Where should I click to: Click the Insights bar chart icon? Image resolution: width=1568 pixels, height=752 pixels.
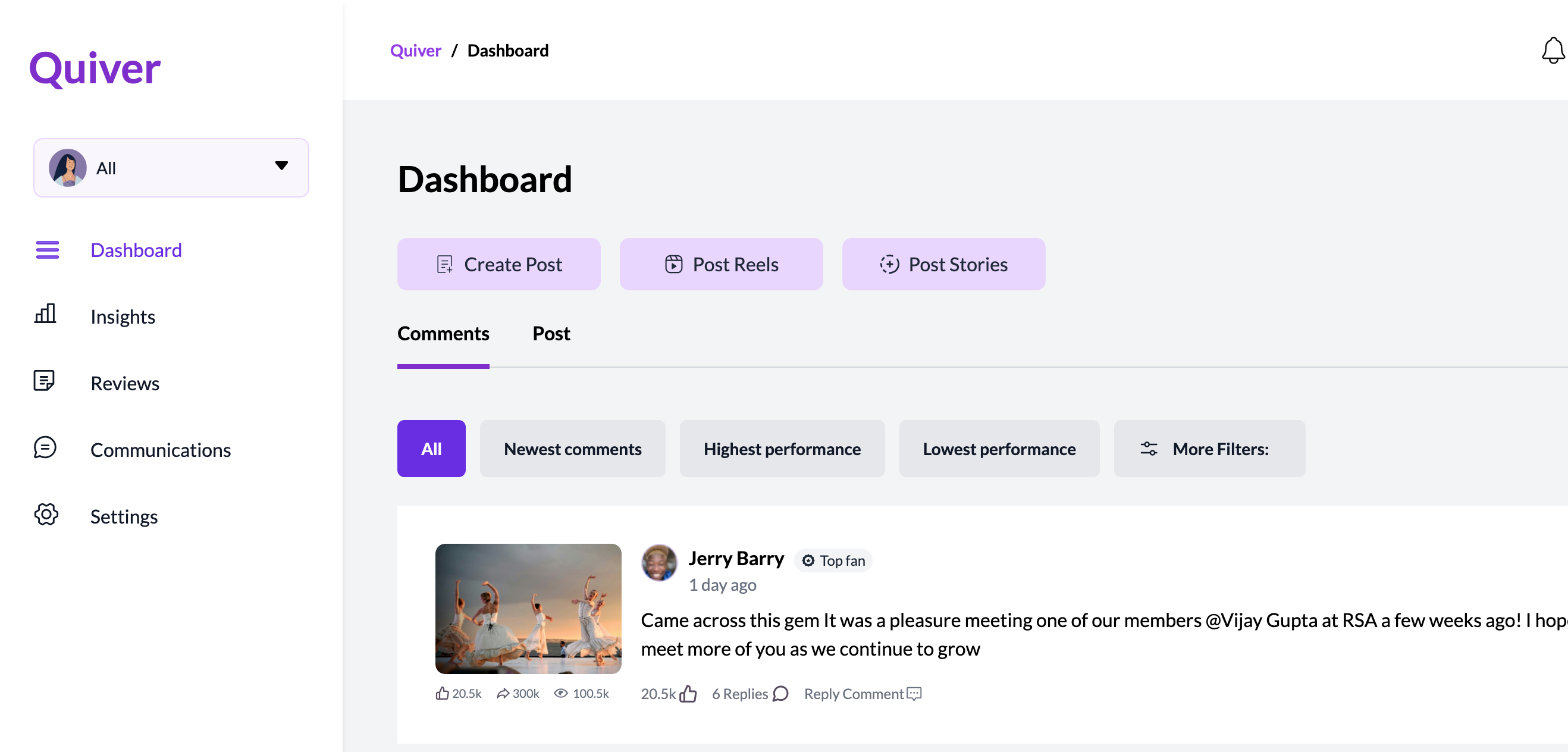coord(45,314)
